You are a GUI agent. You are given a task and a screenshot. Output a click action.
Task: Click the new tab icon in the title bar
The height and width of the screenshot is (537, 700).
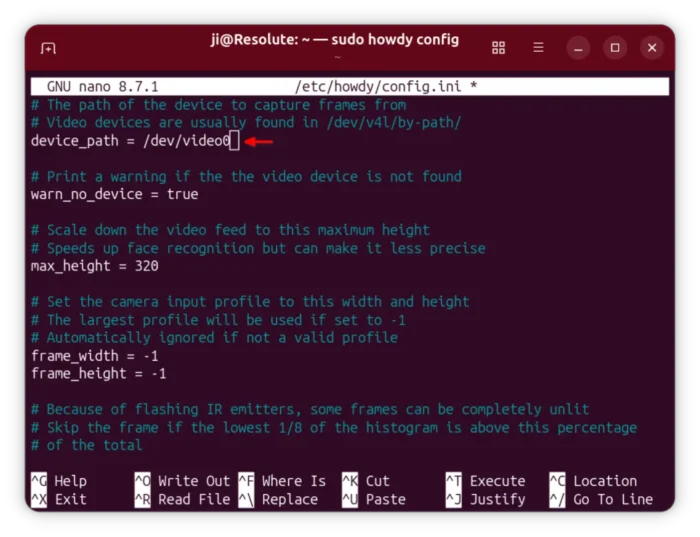[48, 48]
